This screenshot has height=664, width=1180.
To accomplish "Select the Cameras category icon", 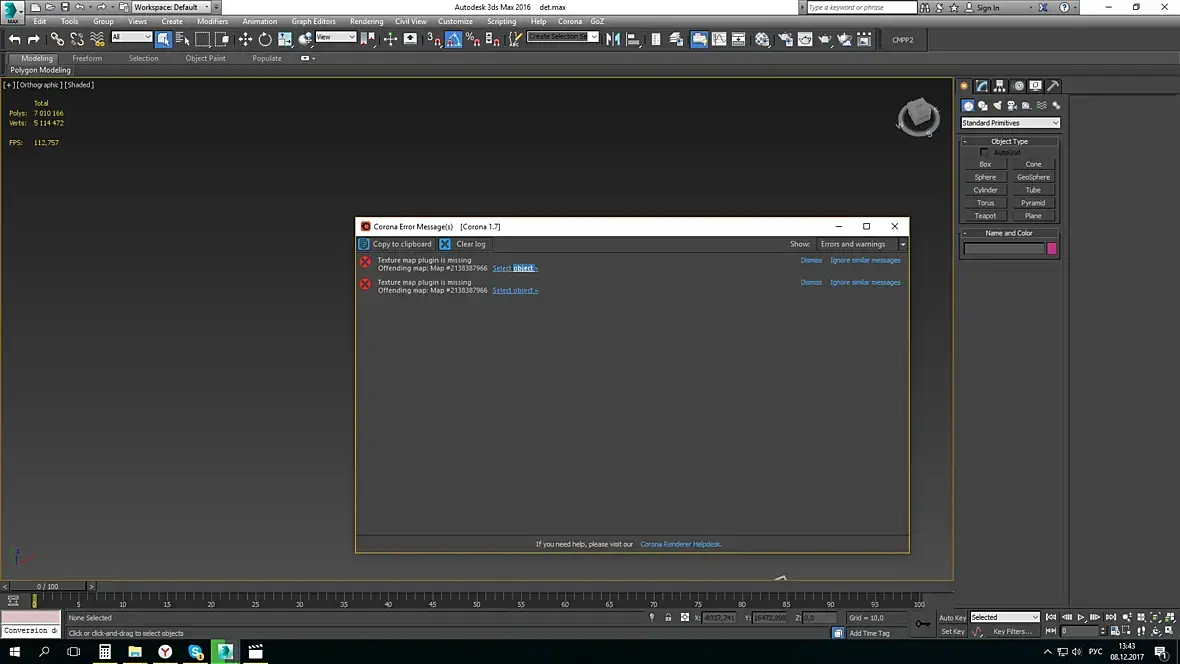I will (1012, 105).
